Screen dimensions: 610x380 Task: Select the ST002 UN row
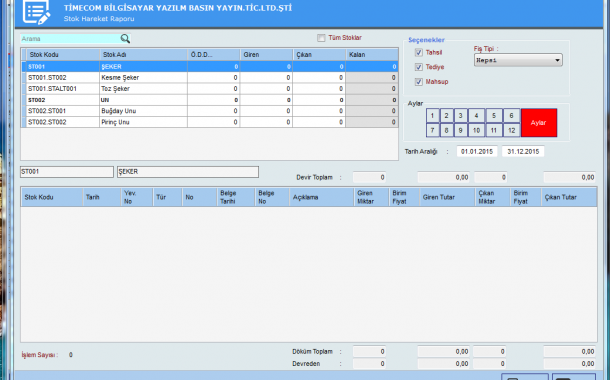pos(210,100)
